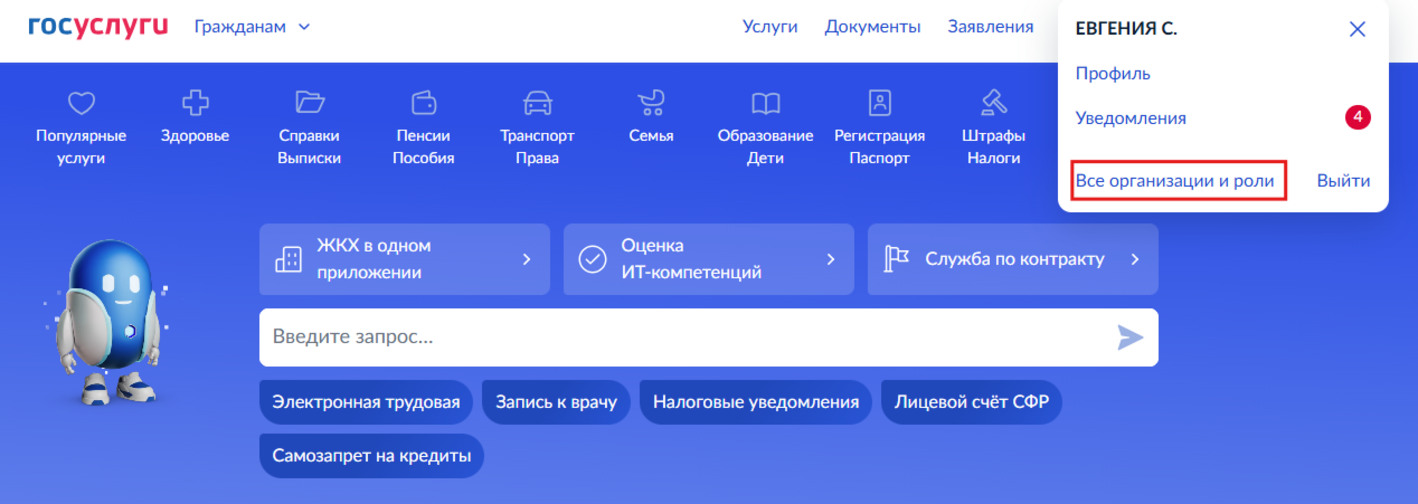Select the Справки Выписки folder icon
This screenshot has width=1418, height=504.
310,102
